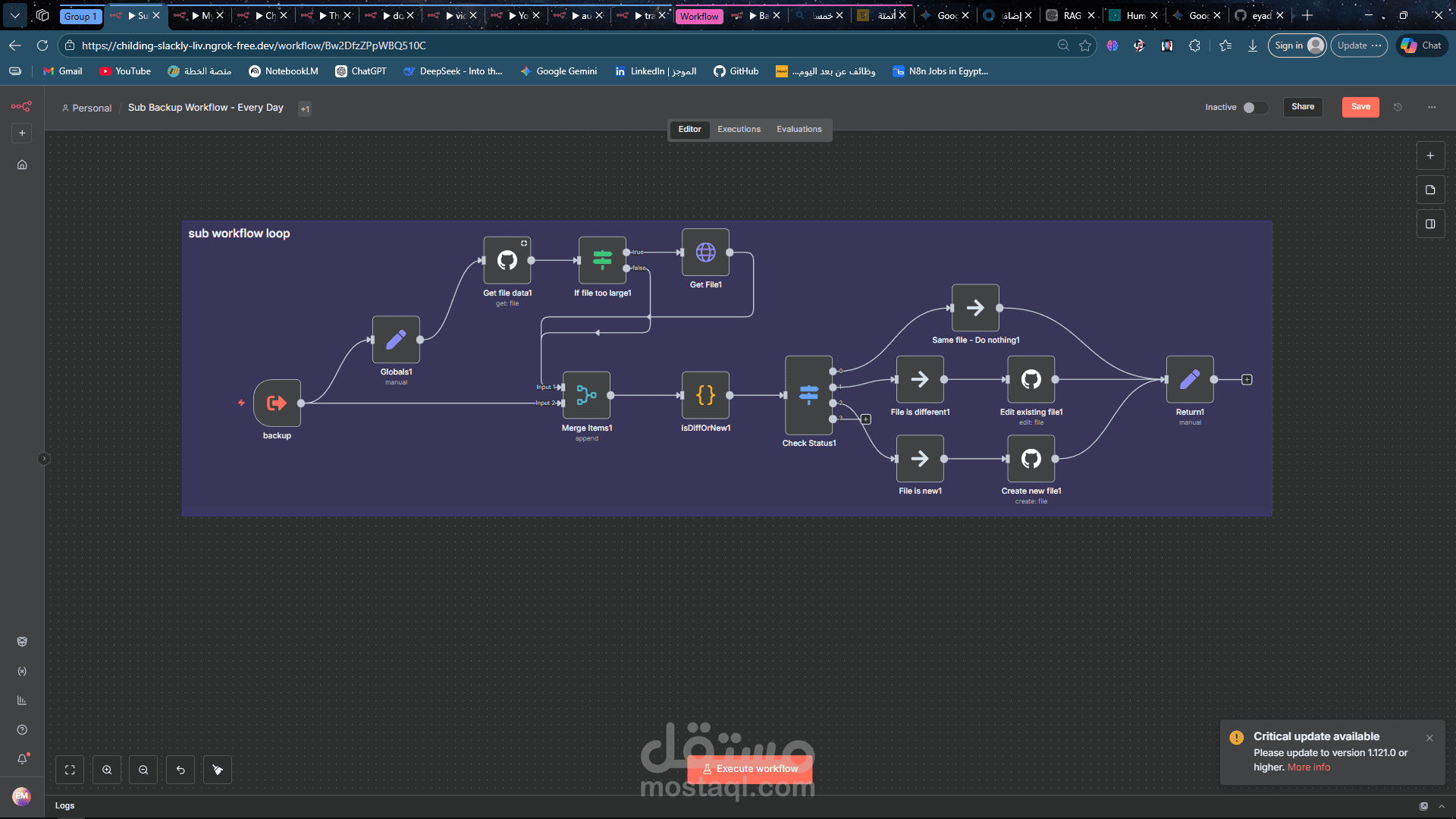Click the tidy up workflow broom icon

tap(218, 770)
